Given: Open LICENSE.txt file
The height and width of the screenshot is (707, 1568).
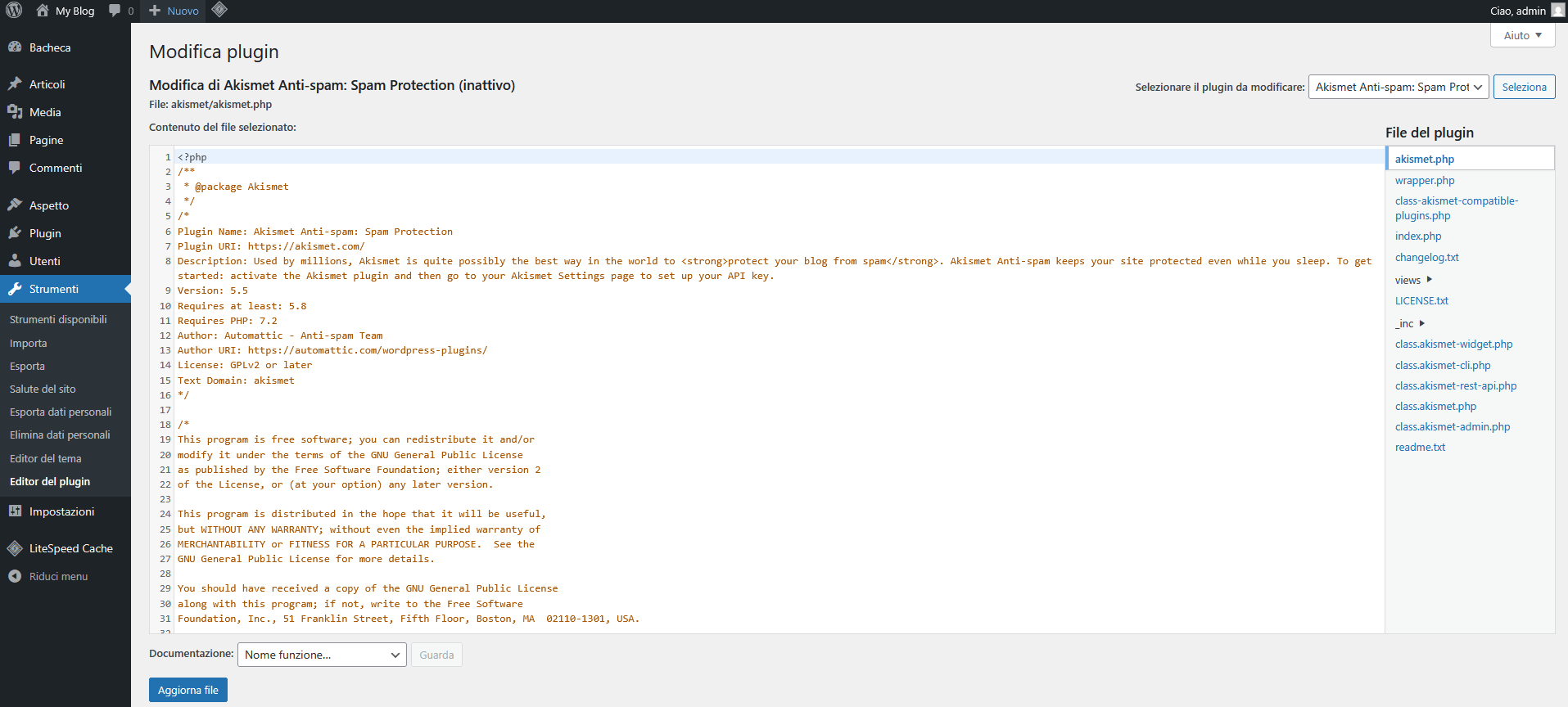Looking at the screenshot, I should tap(1421, 300).
